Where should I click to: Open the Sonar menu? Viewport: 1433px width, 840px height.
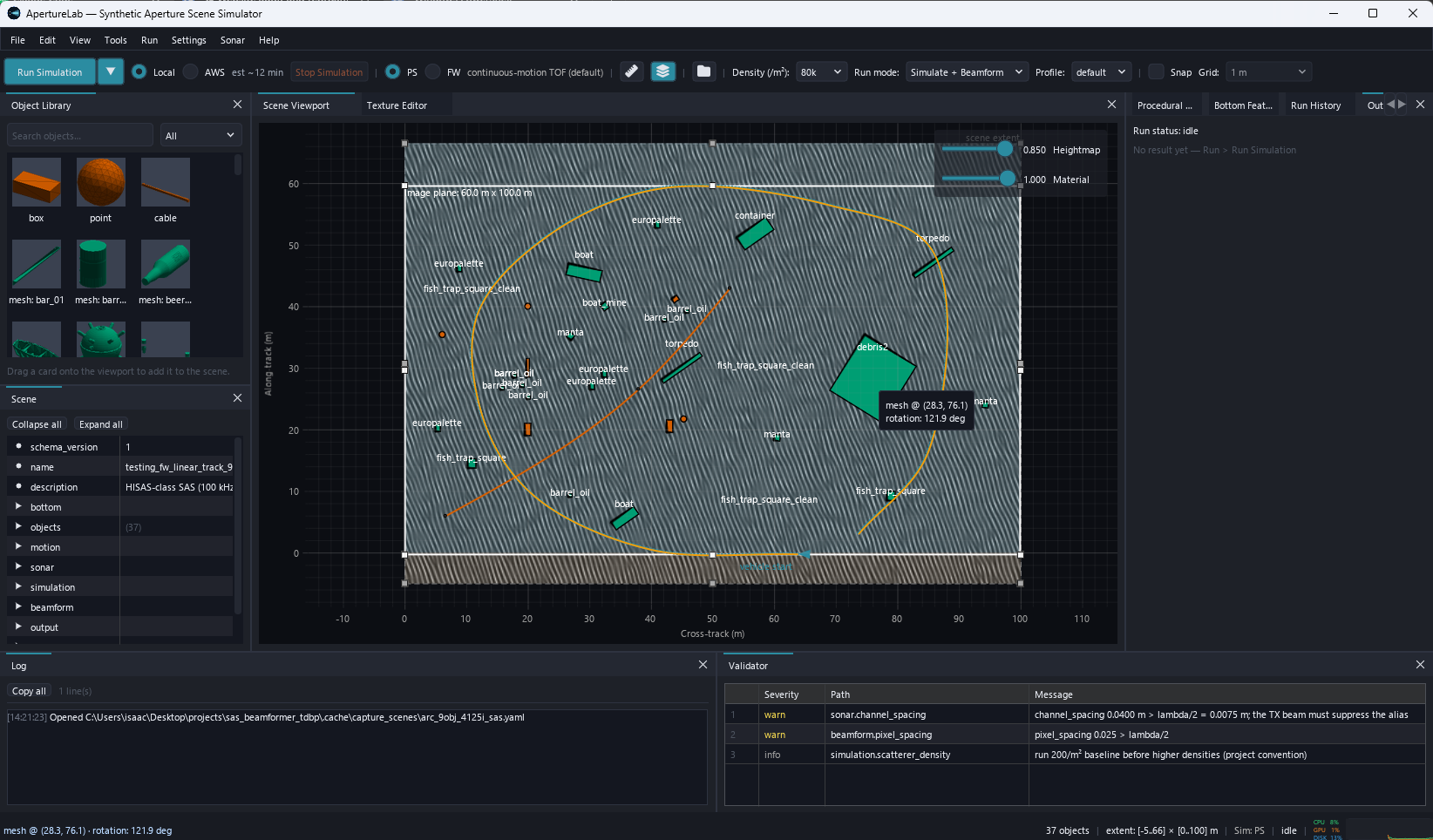click(232, 40)
